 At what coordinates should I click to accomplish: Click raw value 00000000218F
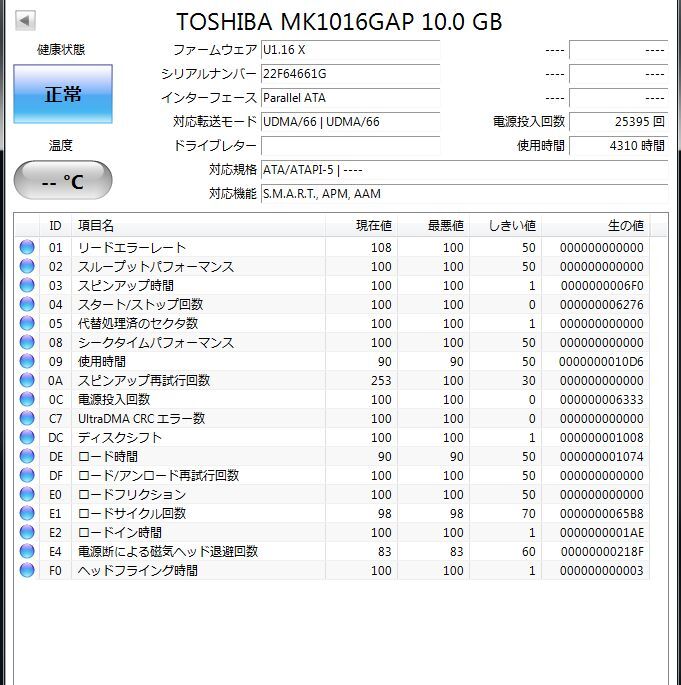[x=601, y=552]
